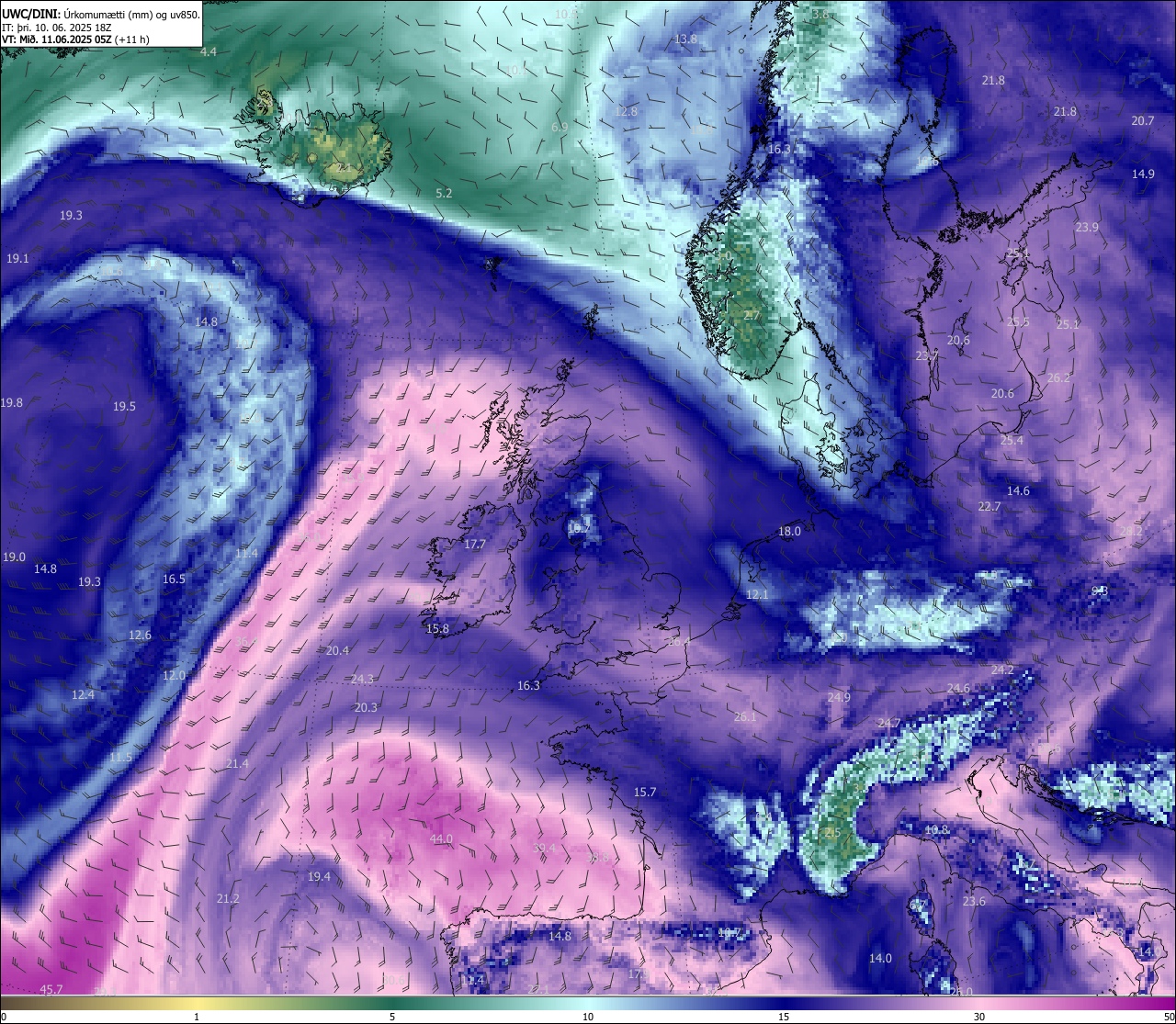The image size is (1176, 1024).
Task: Click legend tick label '10'
Action: (588, 1017)
